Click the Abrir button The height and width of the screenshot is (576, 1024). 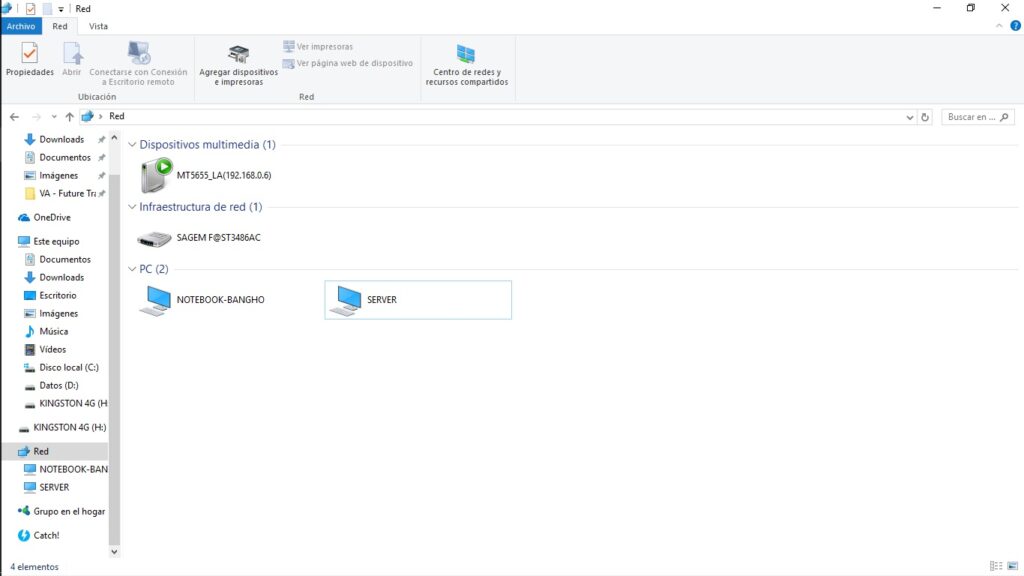(72, 62)
